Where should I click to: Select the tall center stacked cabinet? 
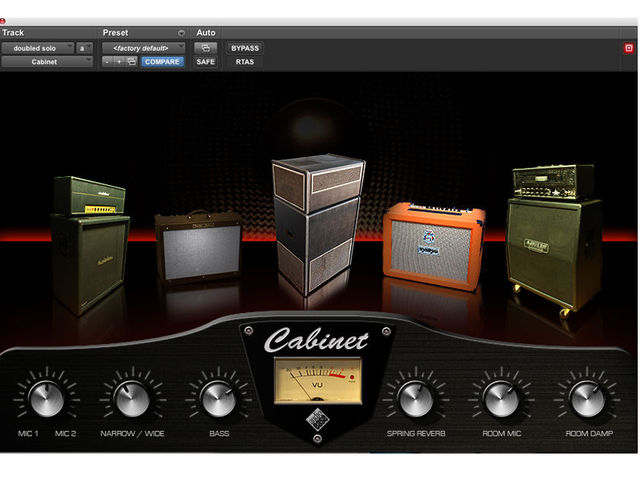pyautogui.click(x=318, y=224)
